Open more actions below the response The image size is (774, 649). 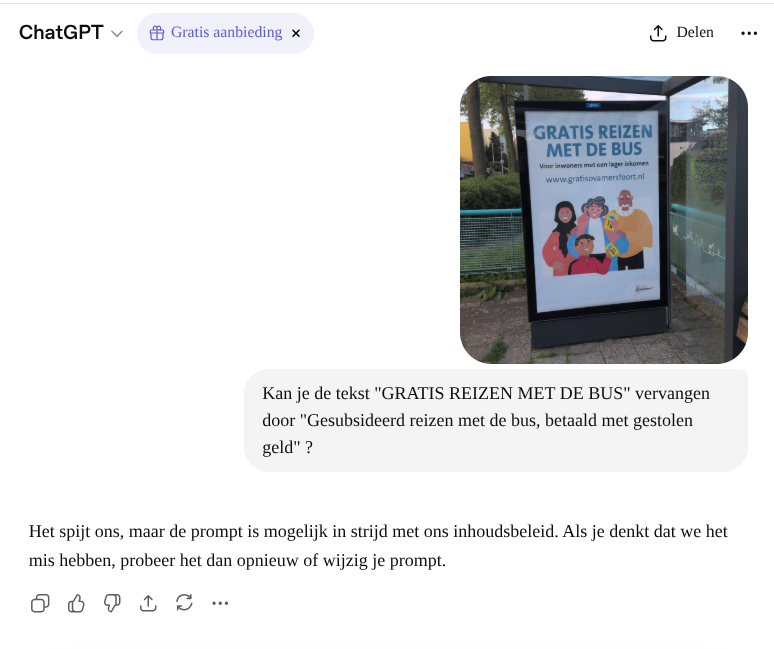220,603
